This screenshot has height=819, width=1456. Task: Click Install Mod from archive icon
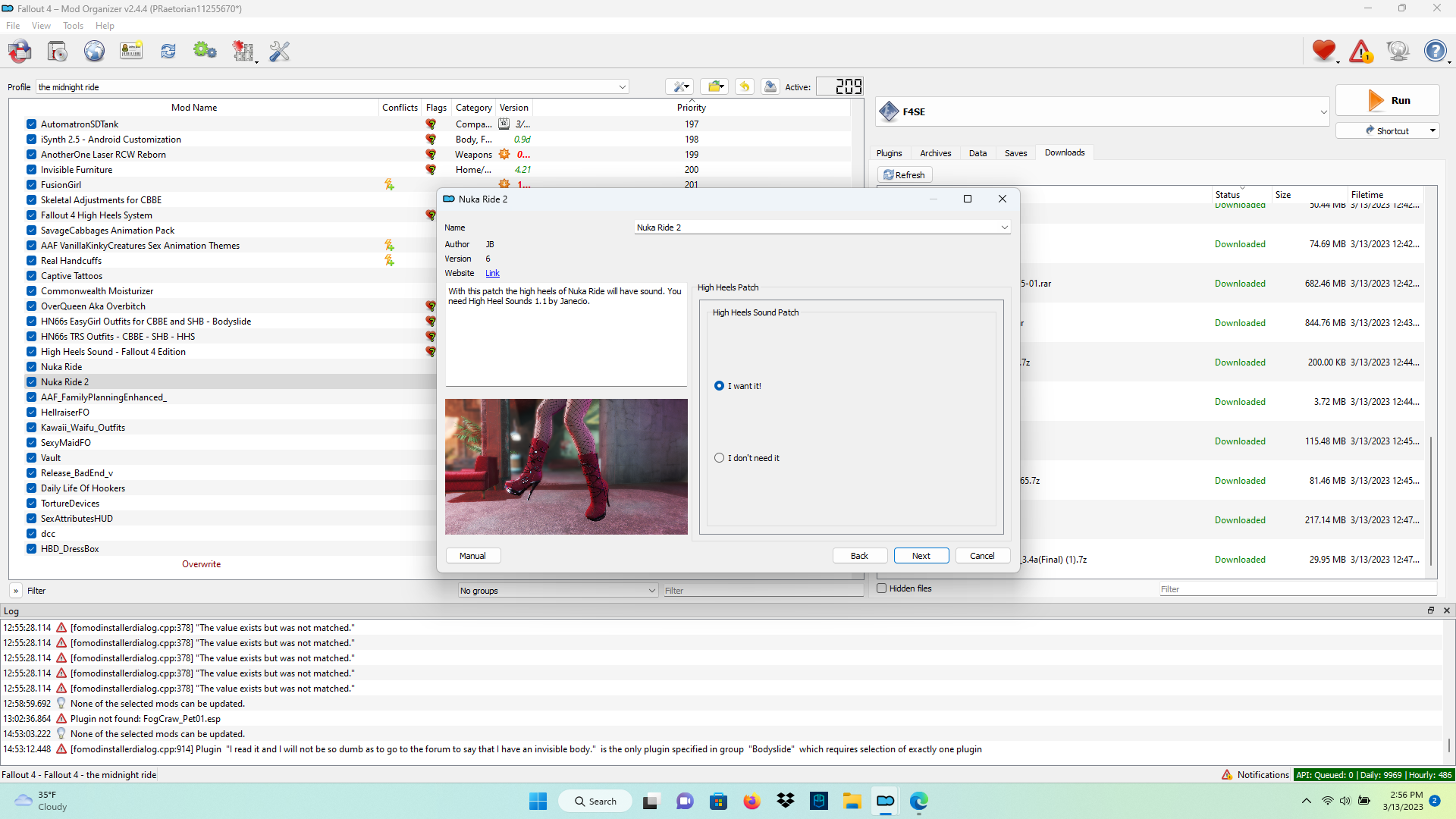(57, 51)
